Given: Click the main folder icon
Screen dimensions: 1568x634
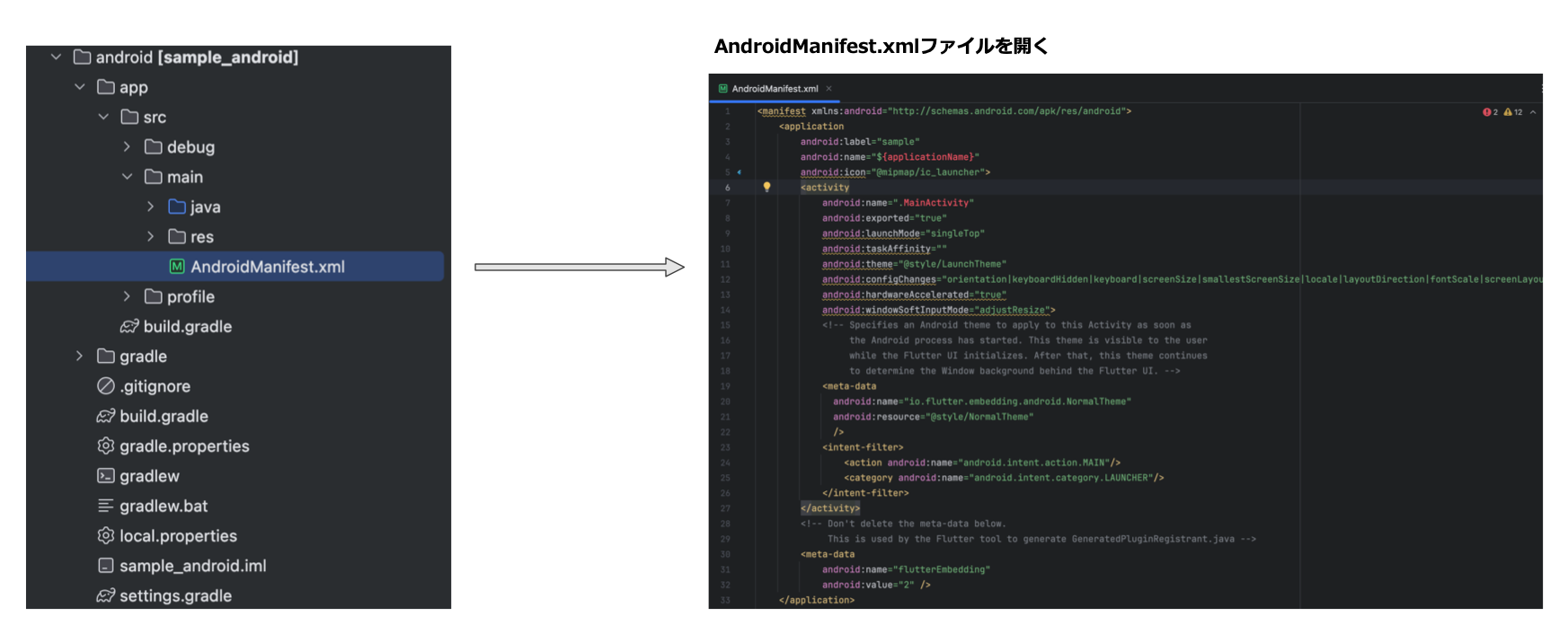Looking at the screenshot, I should (x=154, y=177).
